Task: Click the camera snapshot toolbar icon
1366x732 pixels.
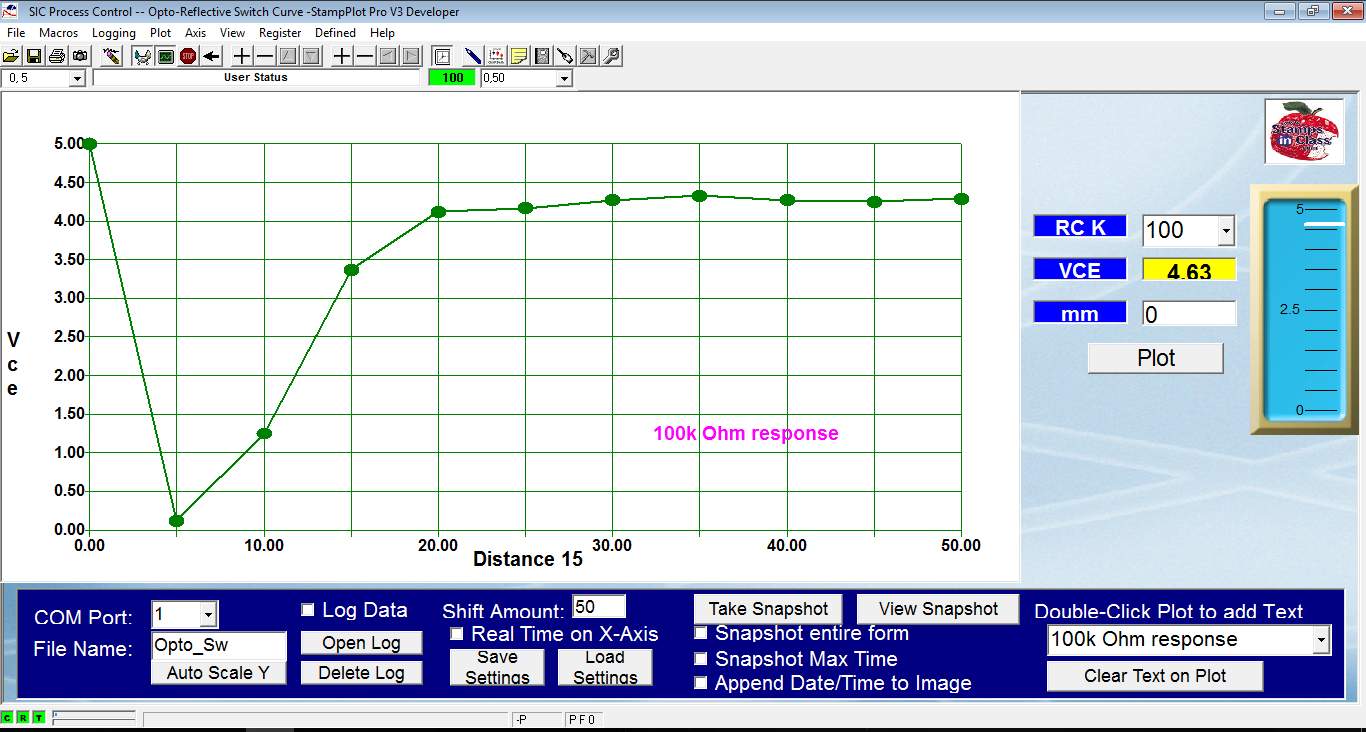Action: (79, 56)
